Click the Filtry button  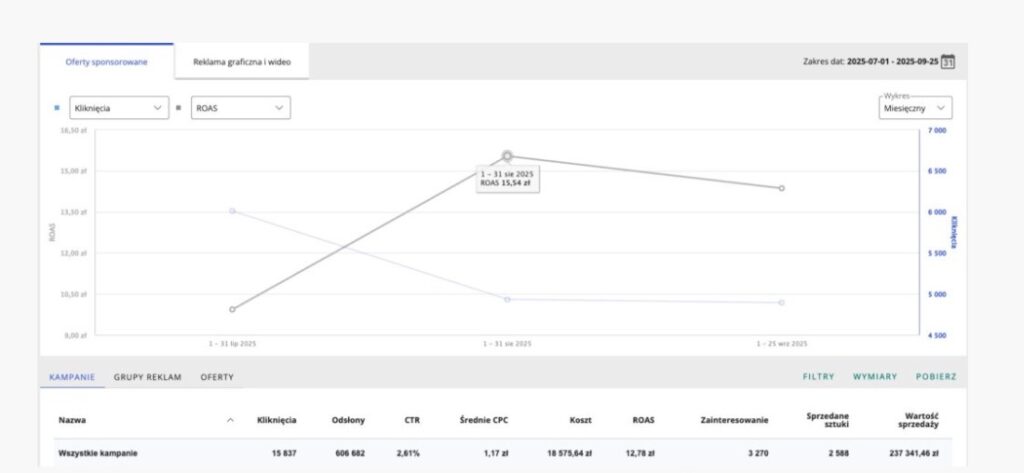point(818,377)
